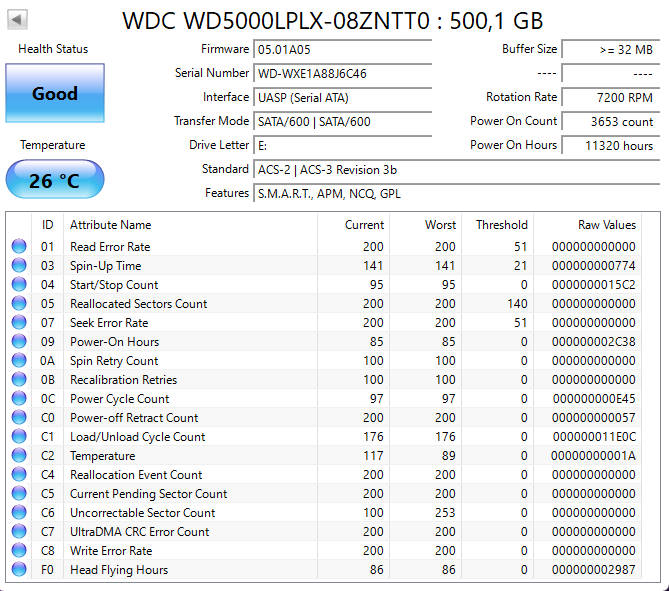
Task: Click the status icon for UltraDMA CRC Error Count
Action: 18,532
